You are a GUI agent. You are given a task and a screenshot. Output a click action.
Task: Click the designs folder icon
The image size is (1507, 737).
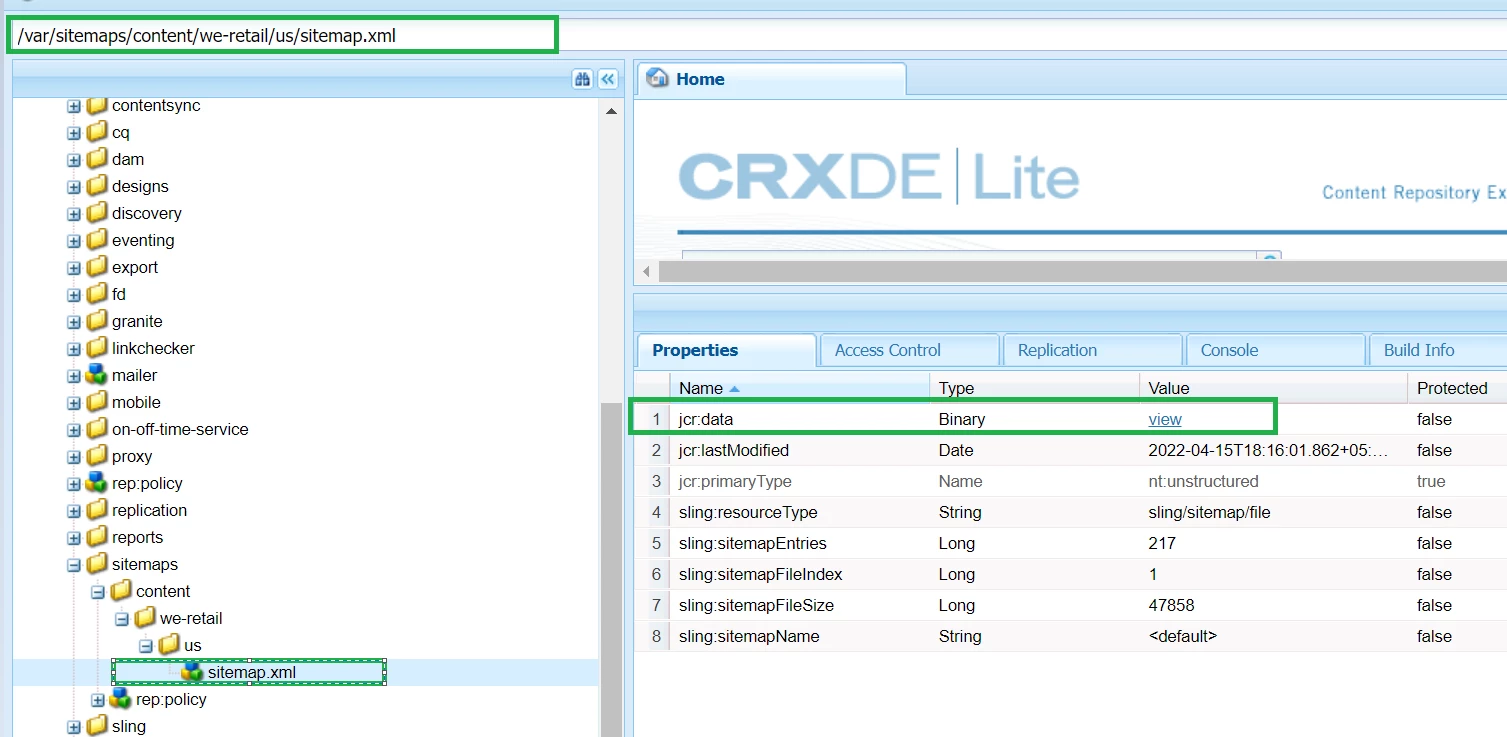click(96, 186)
